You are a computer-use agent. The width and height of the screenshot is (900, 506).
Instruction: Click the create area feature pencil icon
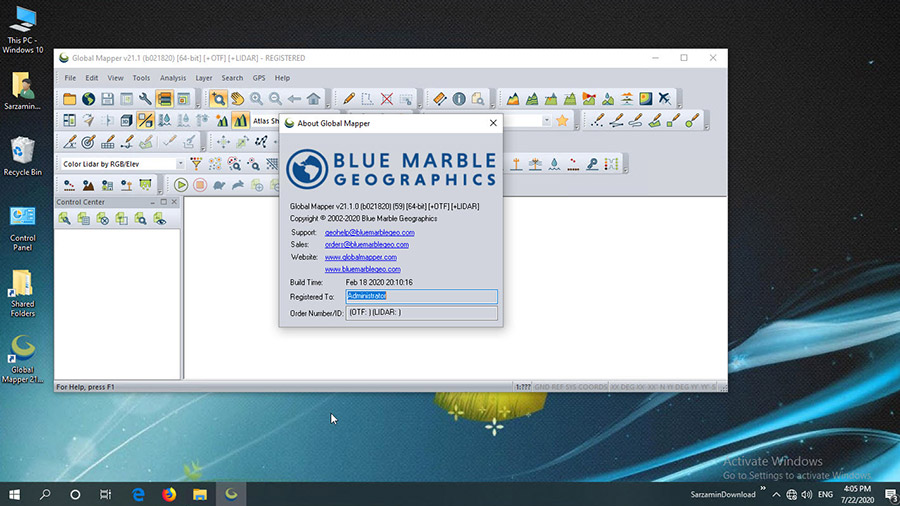[x=654, y=120]
